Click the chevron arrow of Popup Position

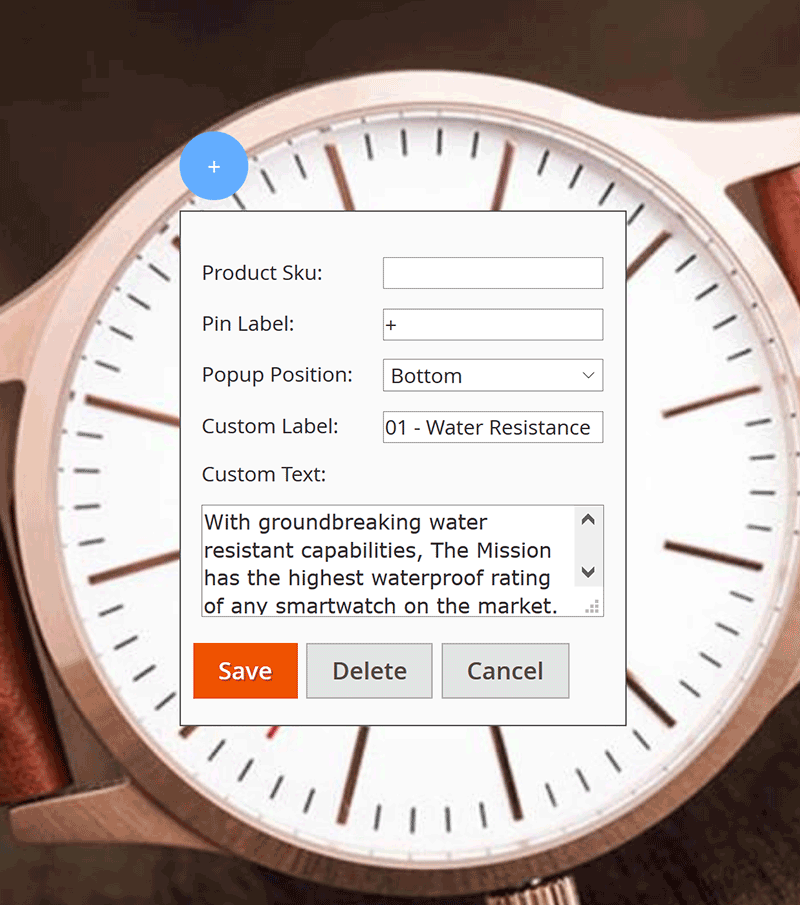click(588, 375)
